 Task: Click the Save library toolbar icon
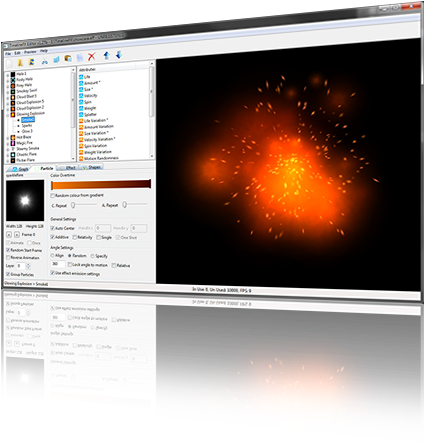point(32,62)
